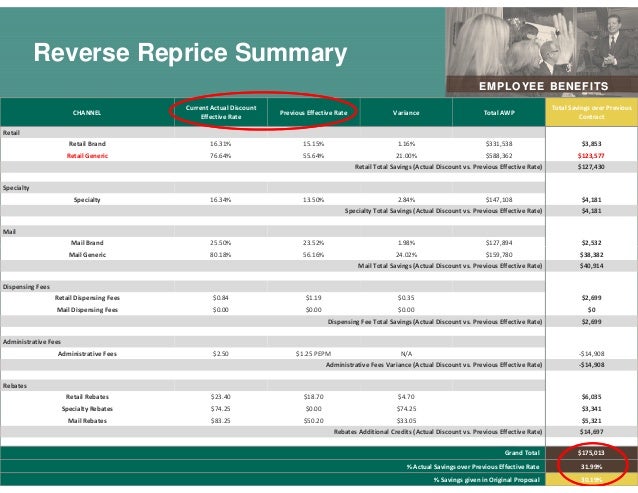Click Mail Generic current rate 80.18%
Viewport: 638px width, 493px height.
click(221, 255)
